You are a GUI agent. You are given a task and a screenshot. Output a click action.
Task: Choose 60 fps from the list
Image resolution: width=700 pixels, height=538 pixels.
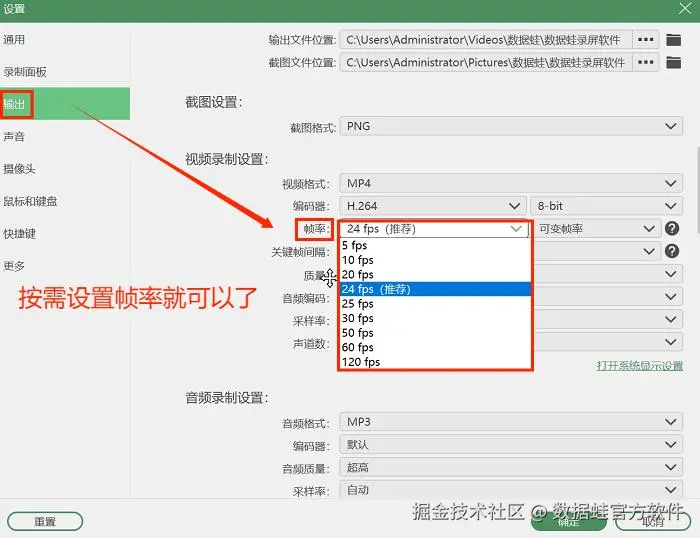(x=435, y=347)
